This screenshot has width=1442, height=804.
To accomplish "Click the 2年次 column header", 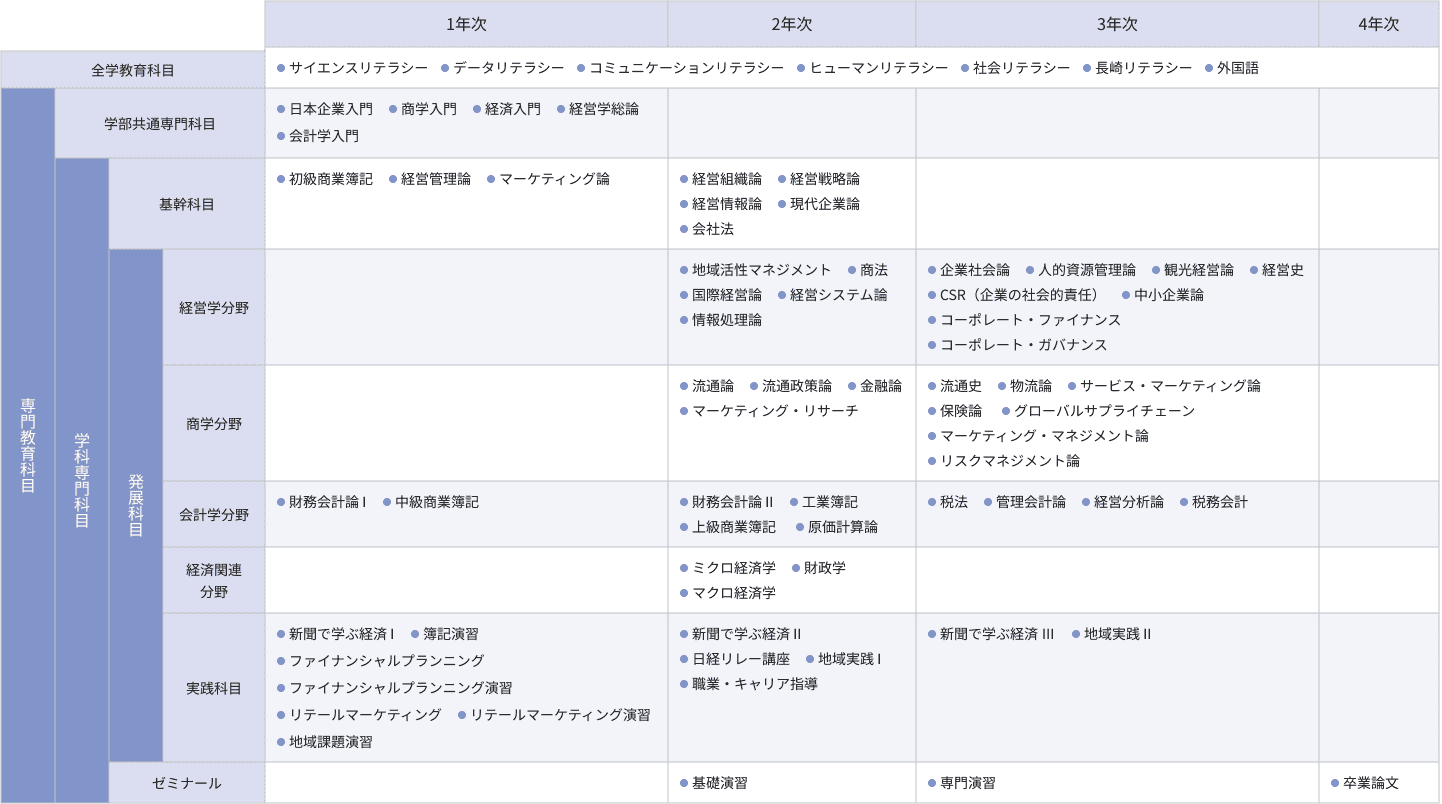I will point(792,24).
